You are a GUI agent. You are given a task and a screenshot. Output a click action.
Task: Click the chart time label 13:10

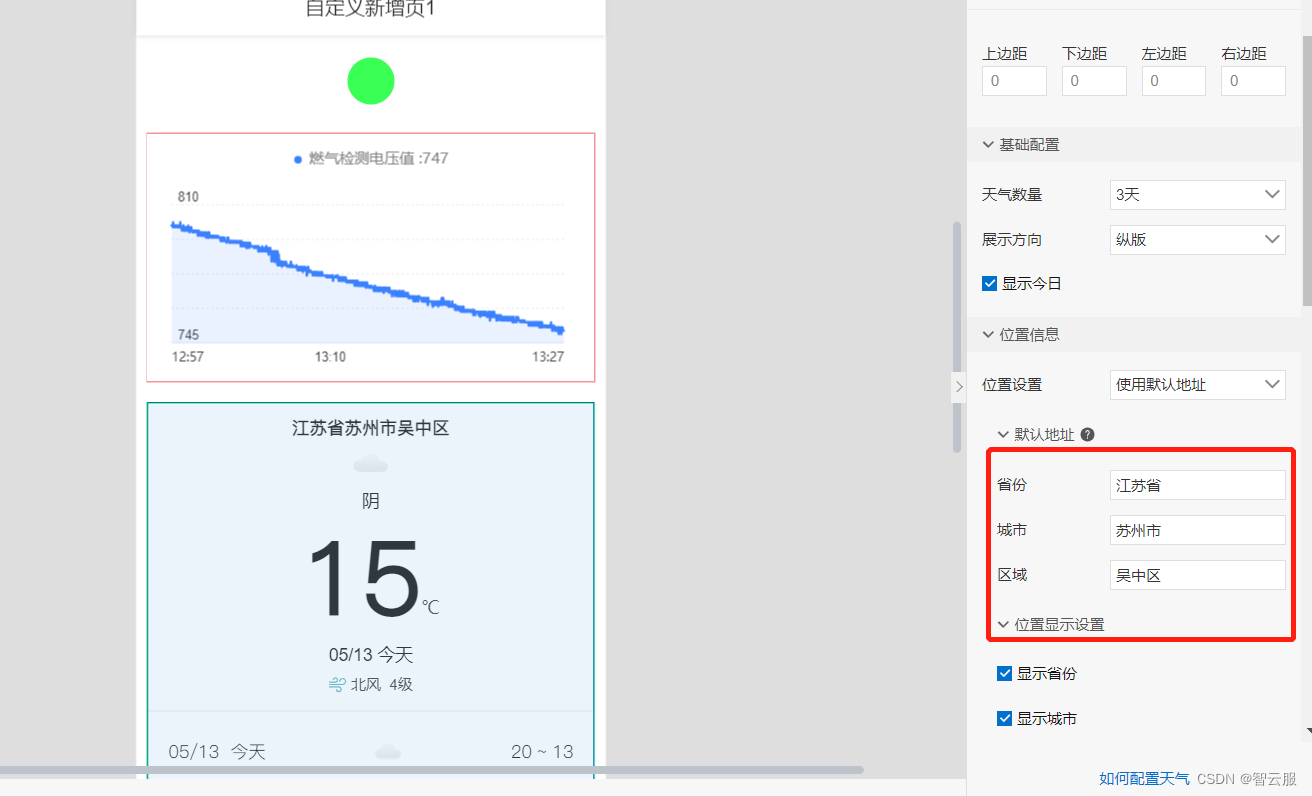point(330,357)
